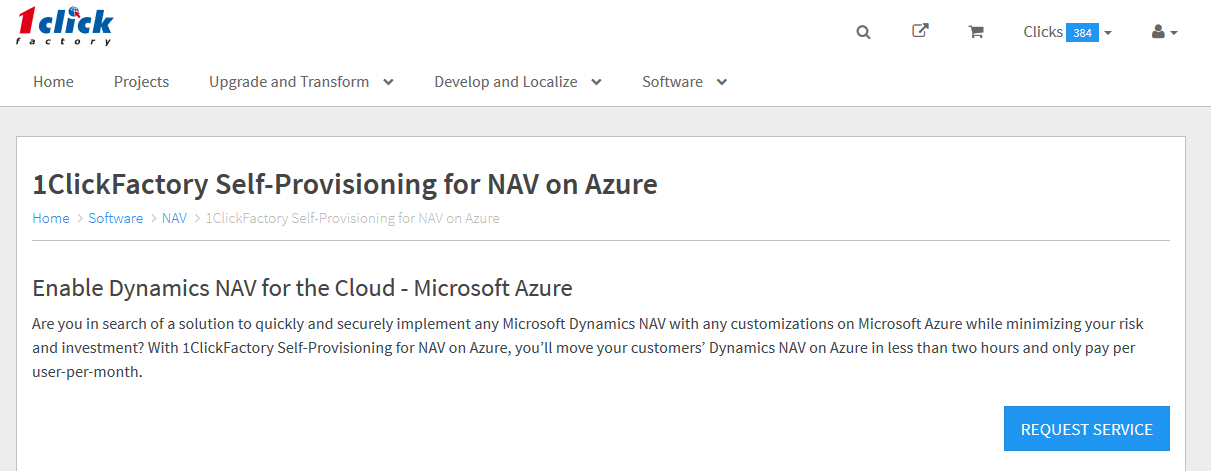Click the user account icon

[1158, 32]
